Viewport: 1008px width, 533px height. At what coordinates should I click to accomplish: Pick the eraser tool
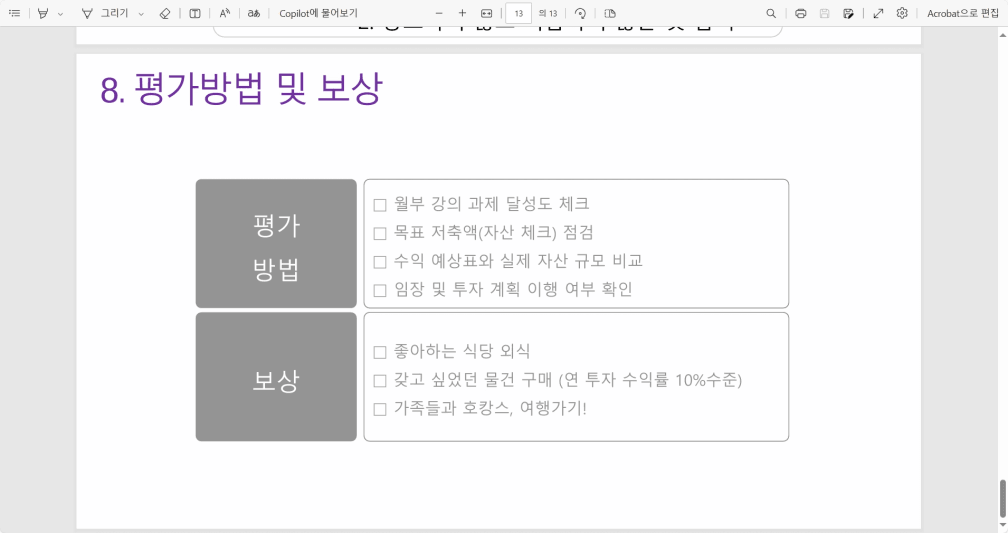tap(165, 13)
